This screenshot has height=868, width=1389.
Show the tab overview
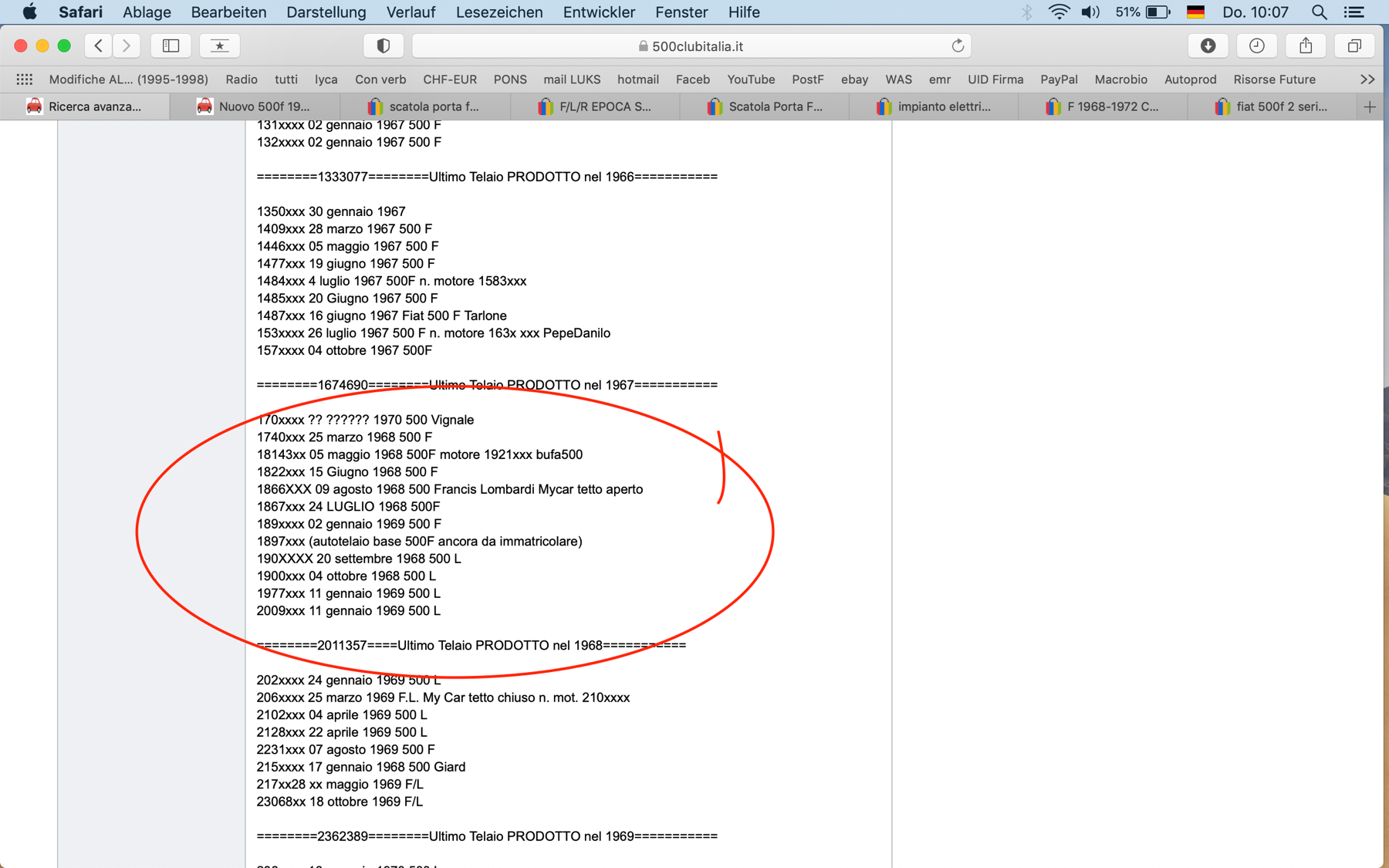tap(1354, 46)
